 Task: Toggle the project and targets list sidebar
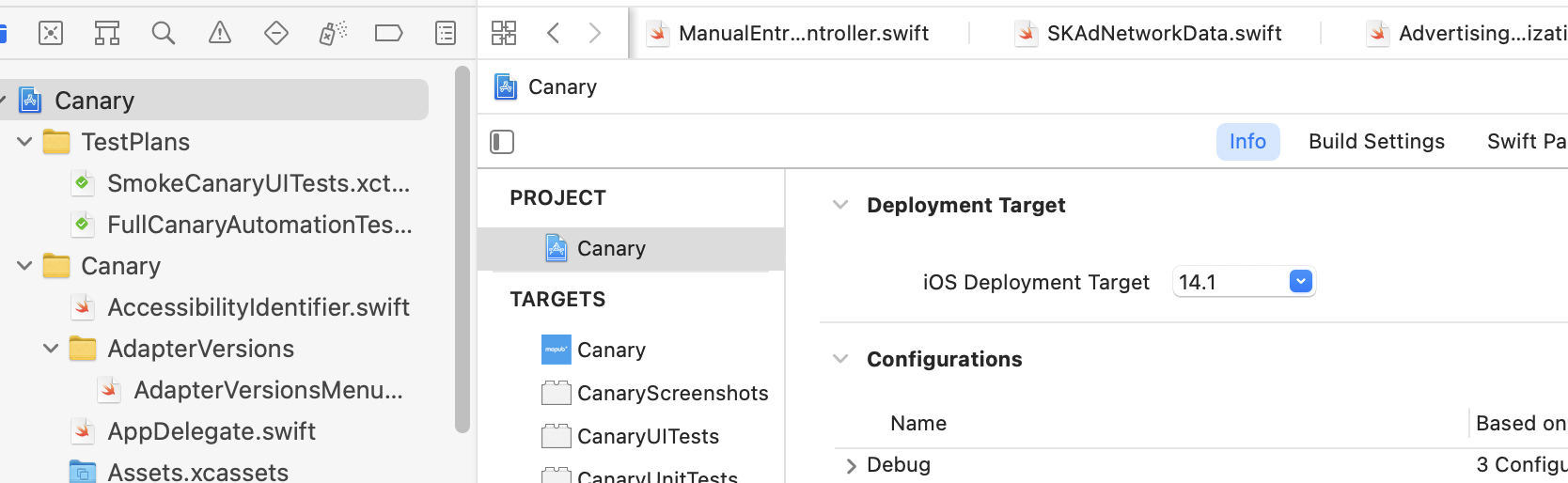click(x=502, y=142)
